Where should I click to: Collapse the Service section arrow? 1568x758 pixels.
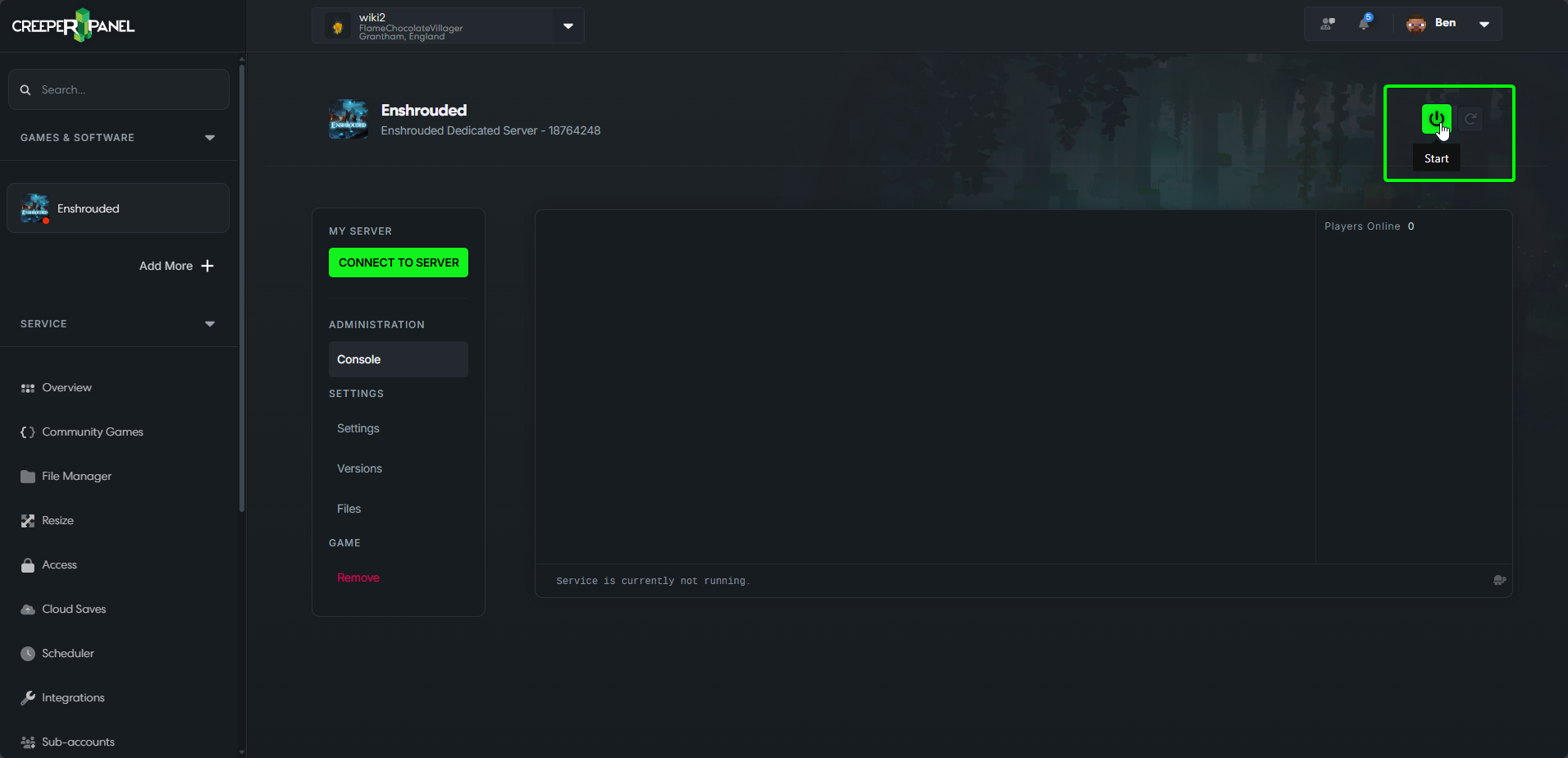pos(210,324)
